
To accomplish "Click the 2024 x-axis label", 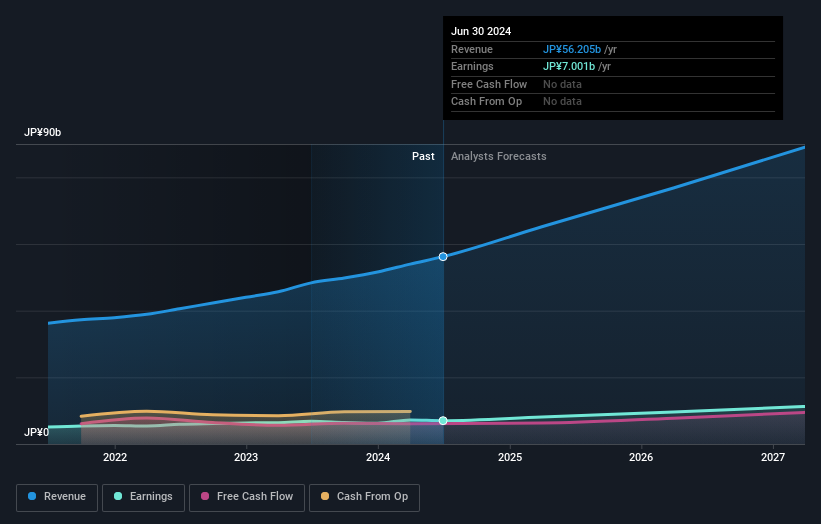I will point(378,458).
